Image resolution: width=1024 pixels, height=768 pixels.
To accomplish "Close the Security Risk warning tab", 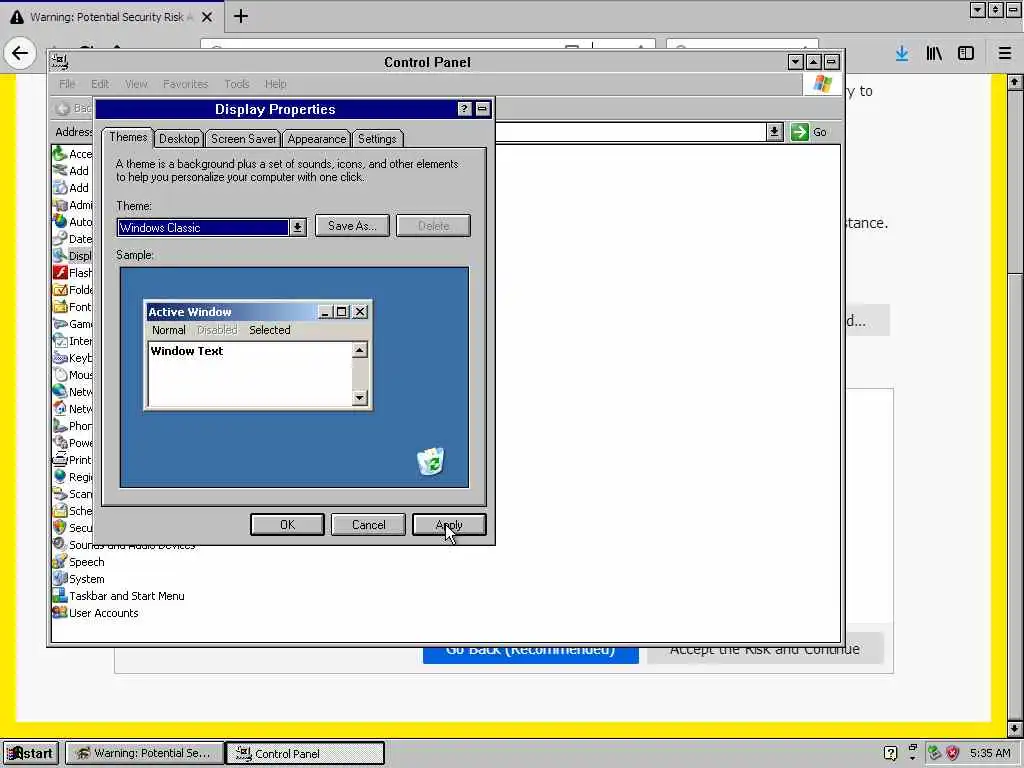I will (x=207, y=17).
